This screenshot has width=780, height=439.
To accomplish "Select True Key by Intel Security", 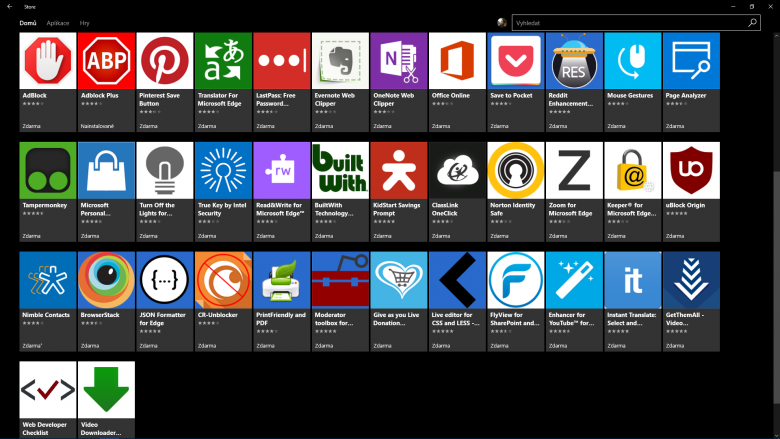I will (x=223, y=192).
